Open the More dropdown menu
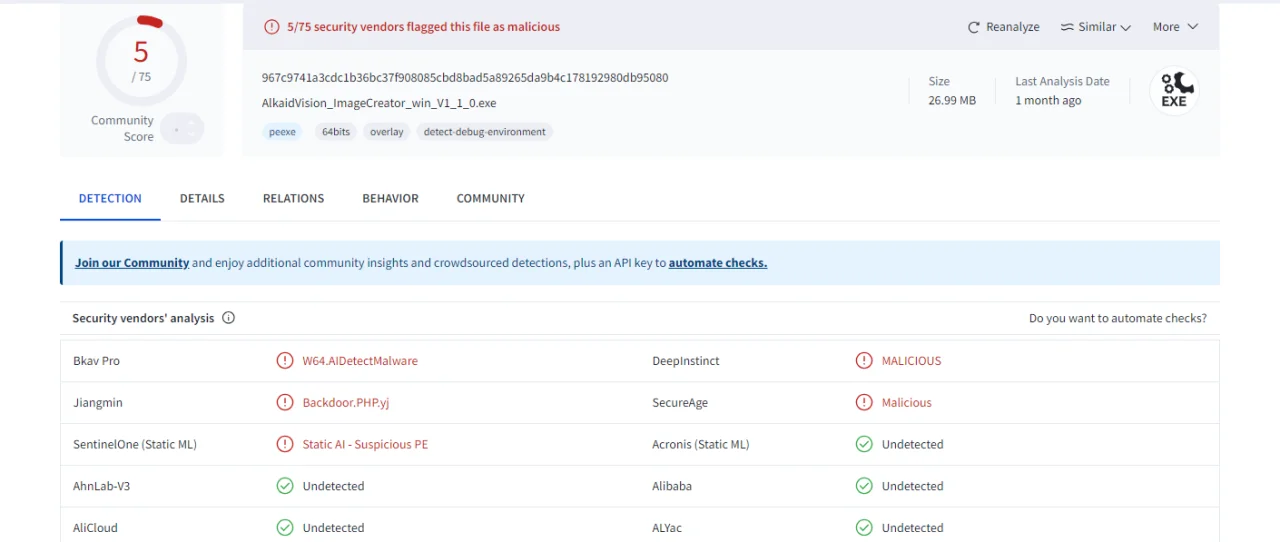The height and width of the screenshot is (542, 1280). (x=1175, y=27)
